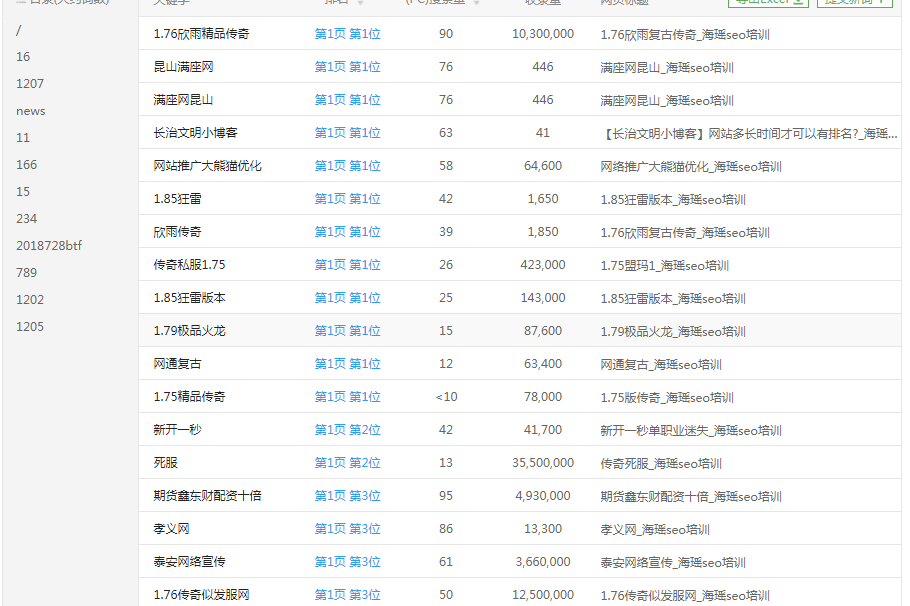
Task: Click page title 1.75版传奇_海瑶seo培训
Action: click(x=667, y=398)
